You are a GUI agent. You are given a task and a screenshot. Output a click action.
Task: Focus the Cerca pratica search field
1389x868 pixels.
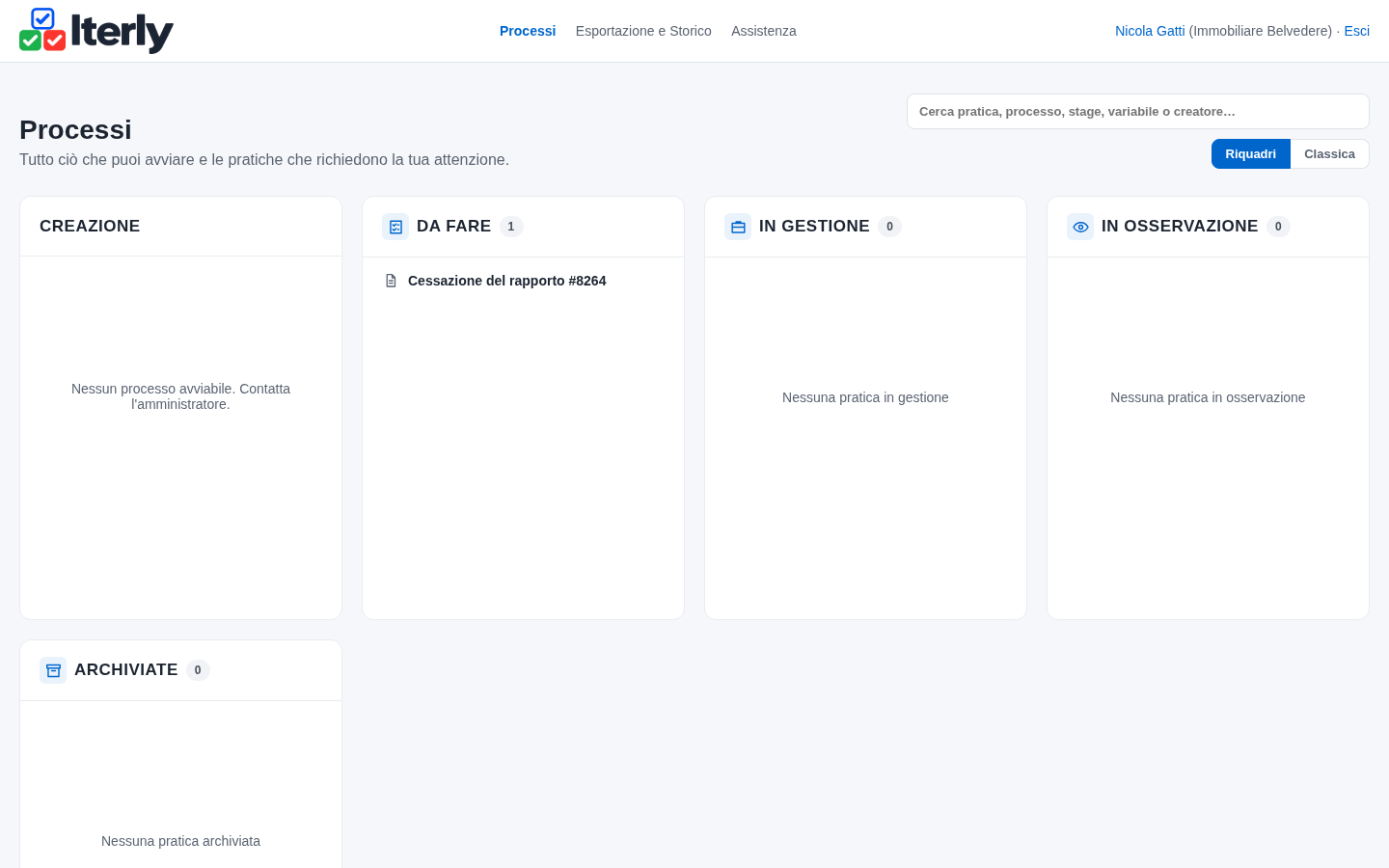click(x=1138, y=111)
